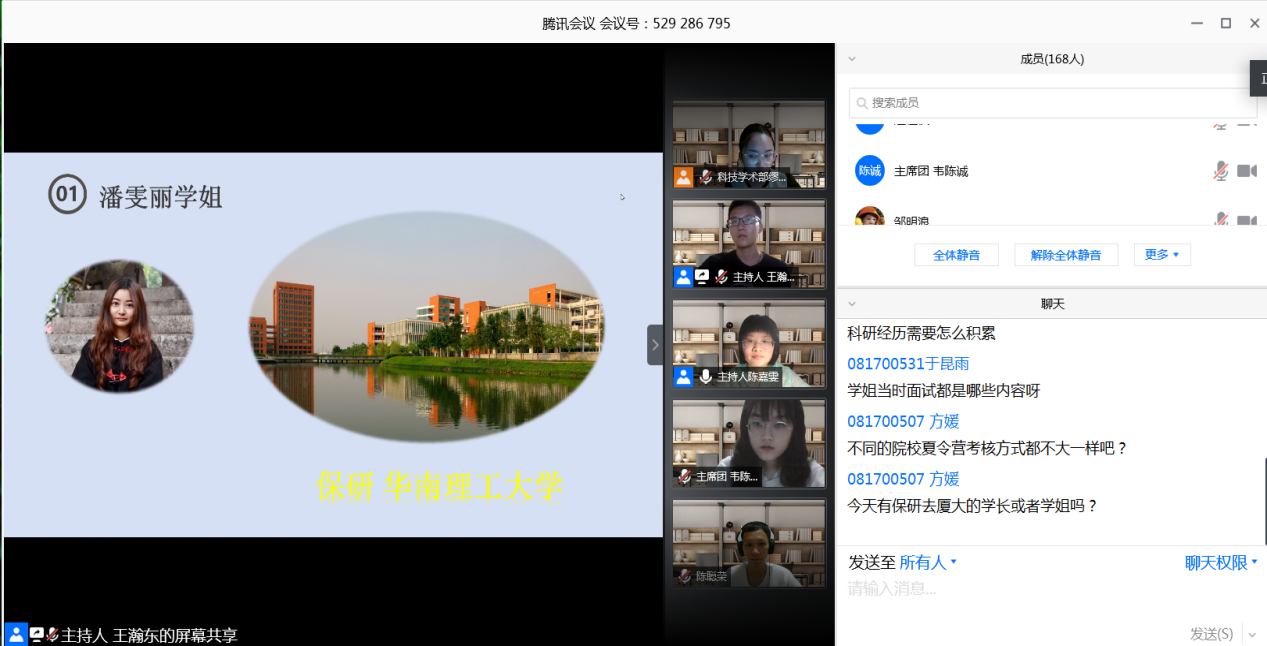The width and height of the screenshot is (1267, 646).
Task: Expand the 聊天权限 dropdown
Action: 1221,563
